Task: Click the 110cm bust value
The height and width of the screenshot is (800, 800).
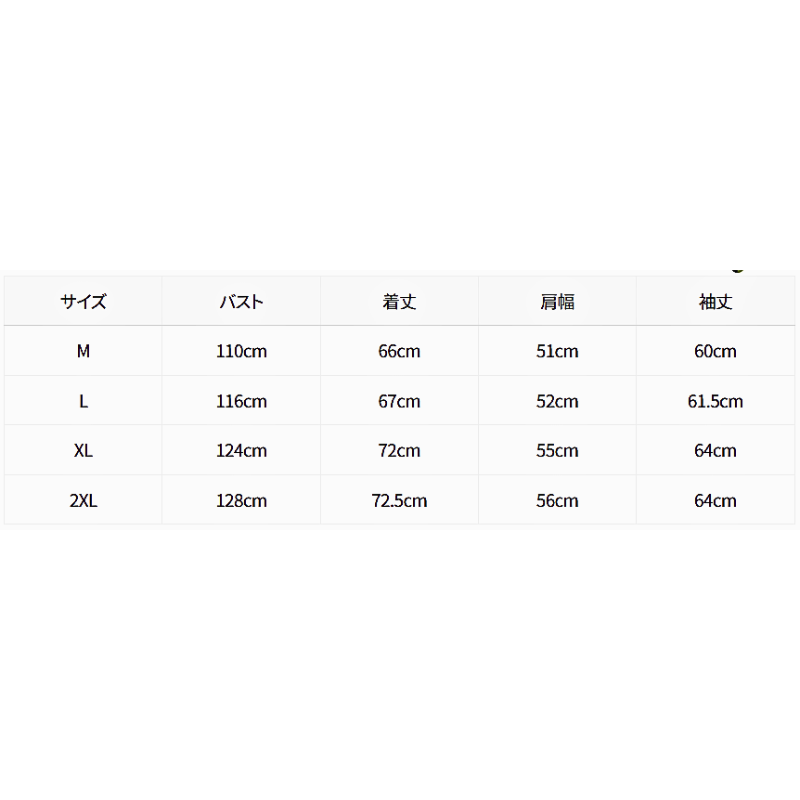Action: pyautogui.click(x=241, y=351)
